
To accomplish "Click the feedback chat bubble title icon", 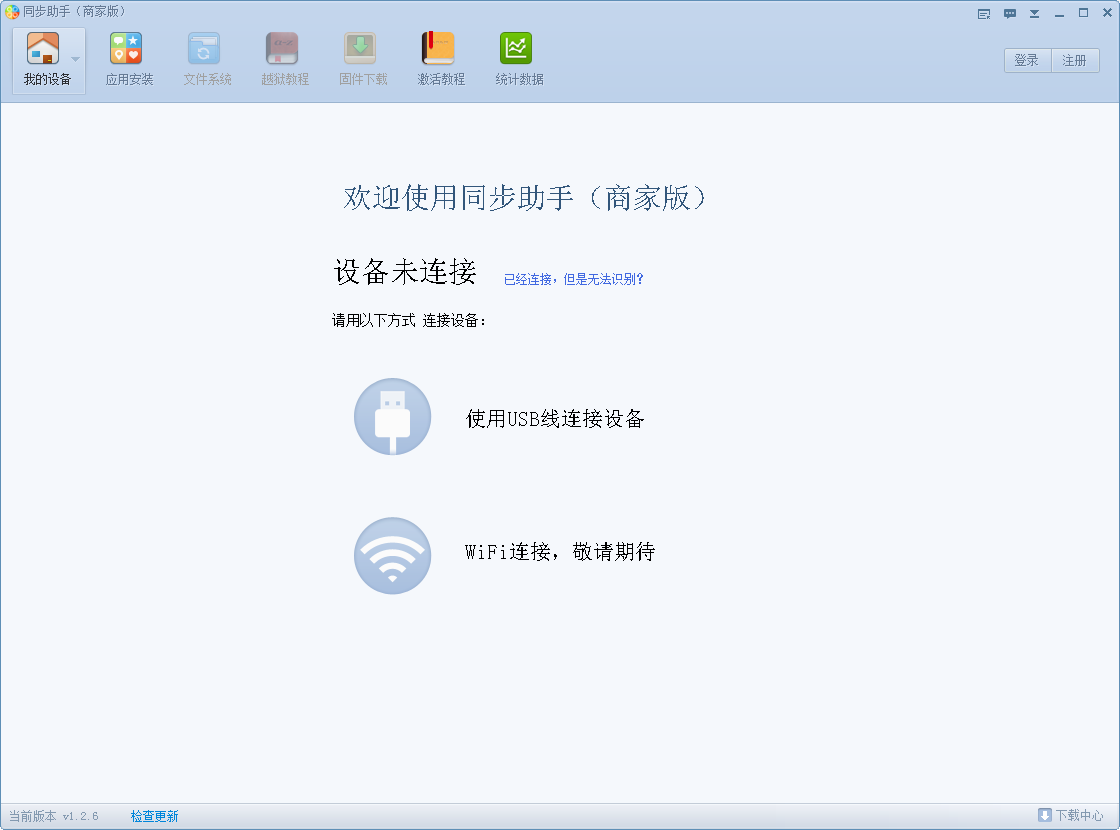I will point(1010,14).
